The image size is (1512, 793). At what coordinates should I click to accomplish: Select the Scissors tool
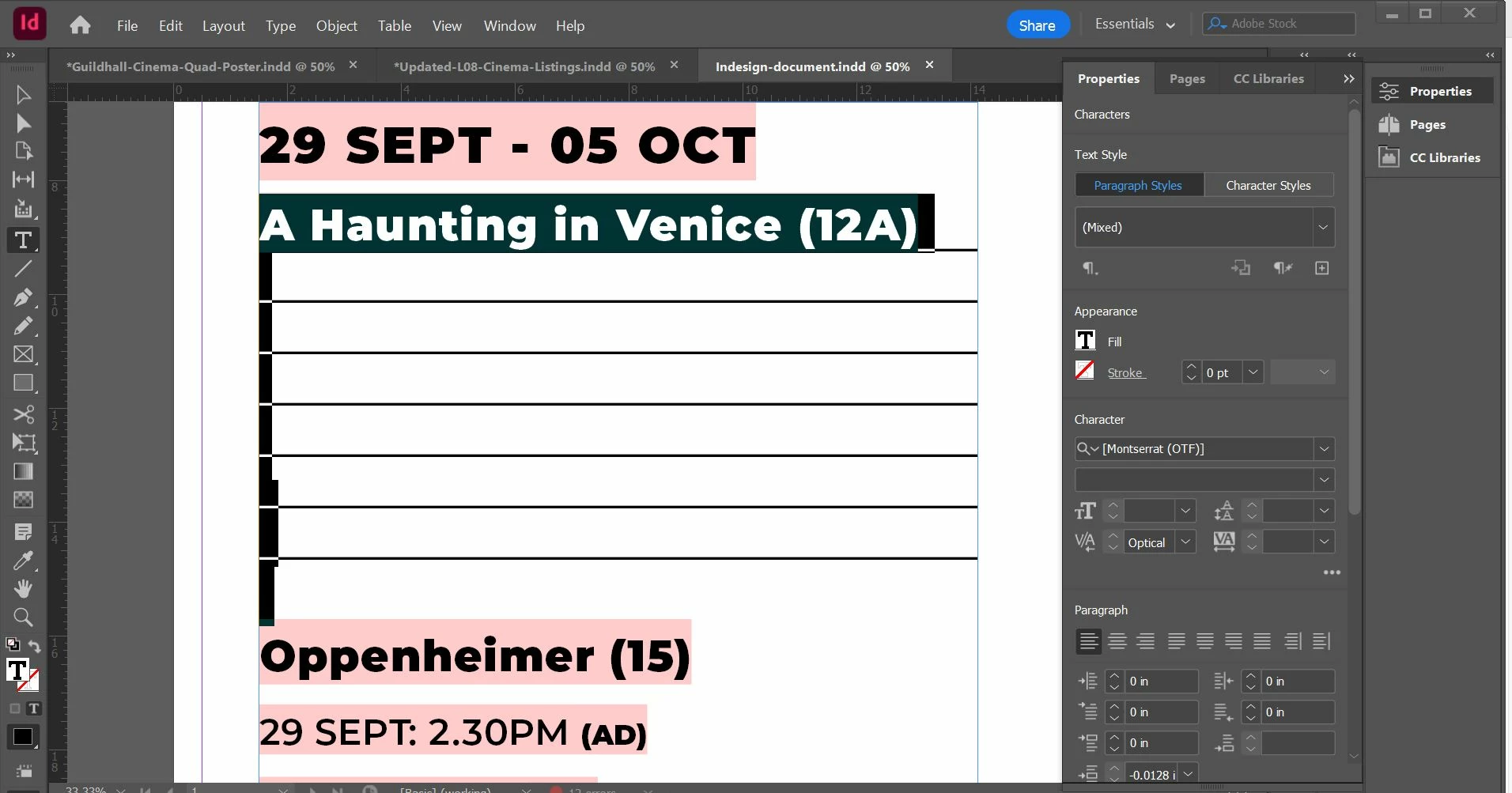pyautogui.click(x=23, y=414)
